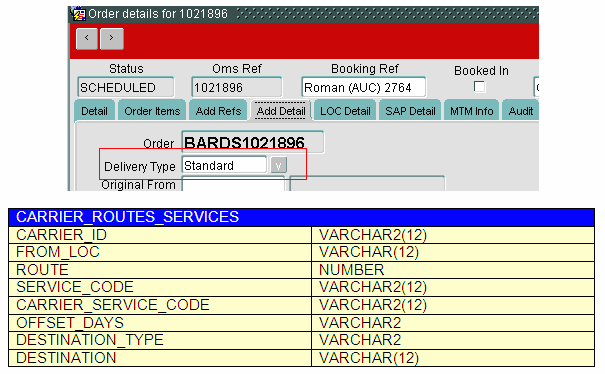The image size is (605, 374).
Task: Click the Order details window icon
Action: [x=79, y=15]
